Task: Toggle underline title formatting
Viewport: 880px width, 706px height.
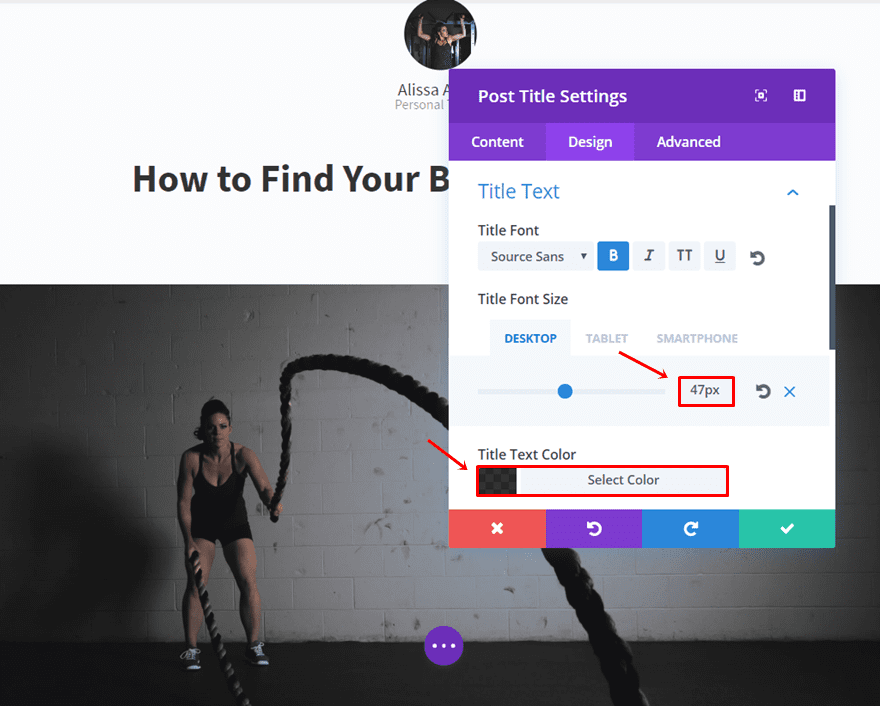Action: click(719, 256)
